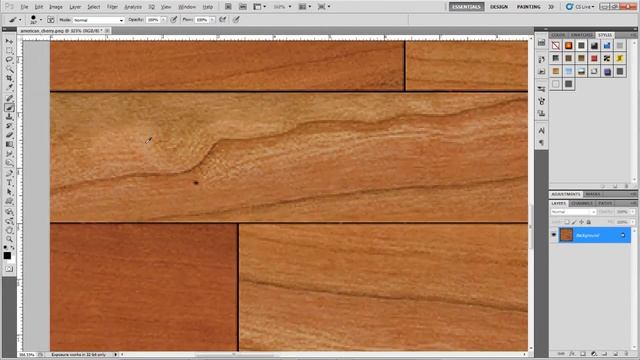Select the Move tool
The width and height of the screenshot is (640, 360).
pyautogui.click(x=9, y=41)
